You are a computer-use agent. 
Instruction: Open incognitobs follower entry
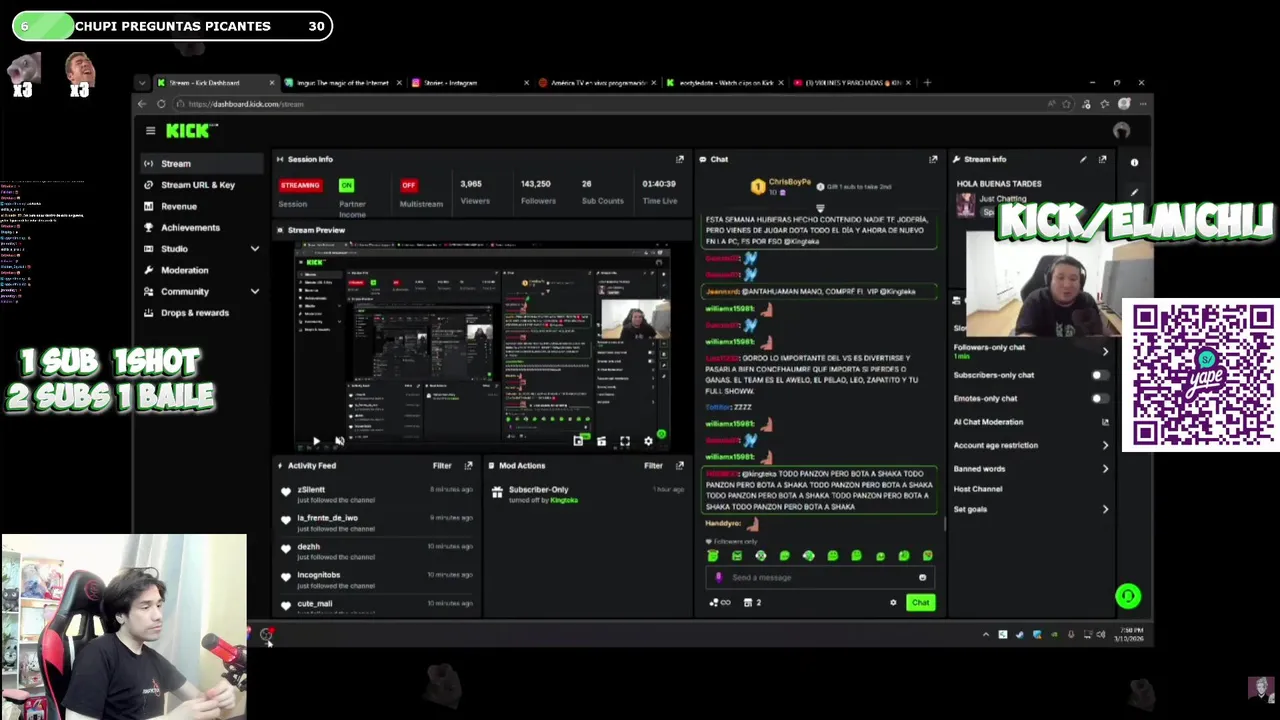tap(380, 580)
